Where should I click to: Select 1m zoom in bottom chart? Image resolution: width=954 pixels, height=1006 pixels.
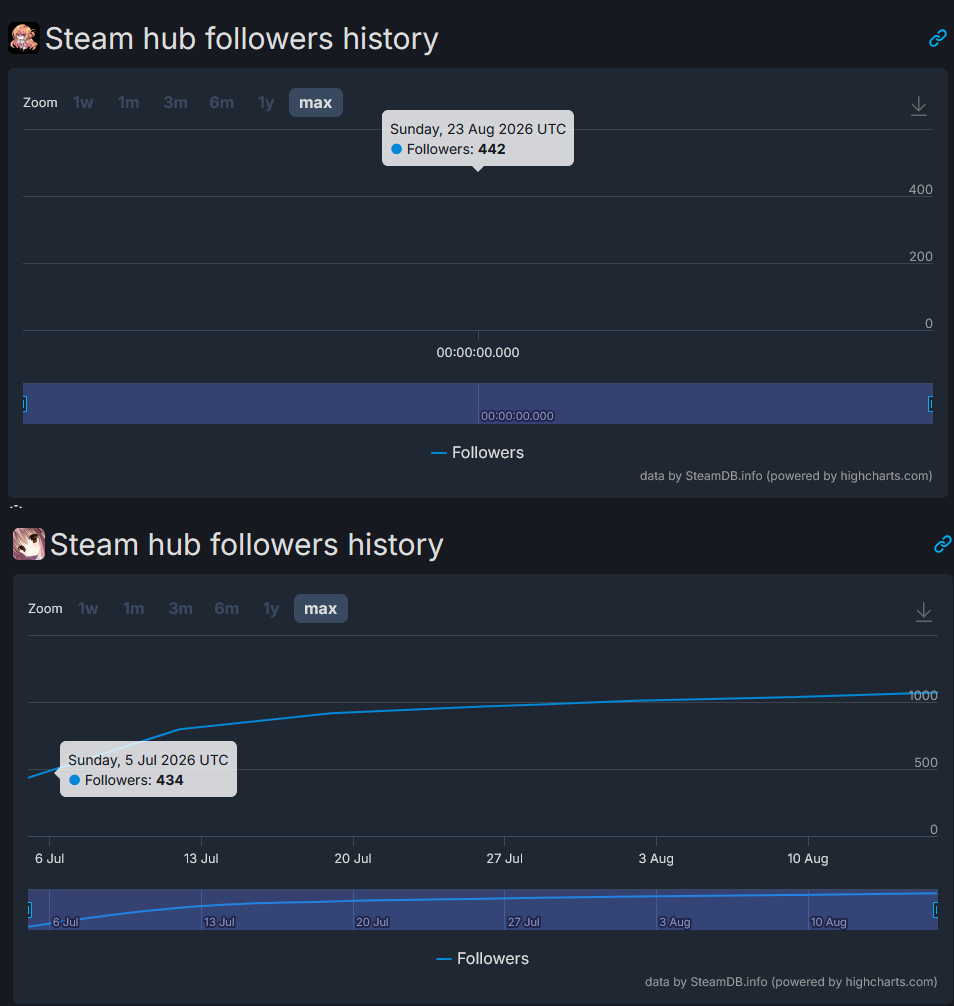tap(133, 608)
